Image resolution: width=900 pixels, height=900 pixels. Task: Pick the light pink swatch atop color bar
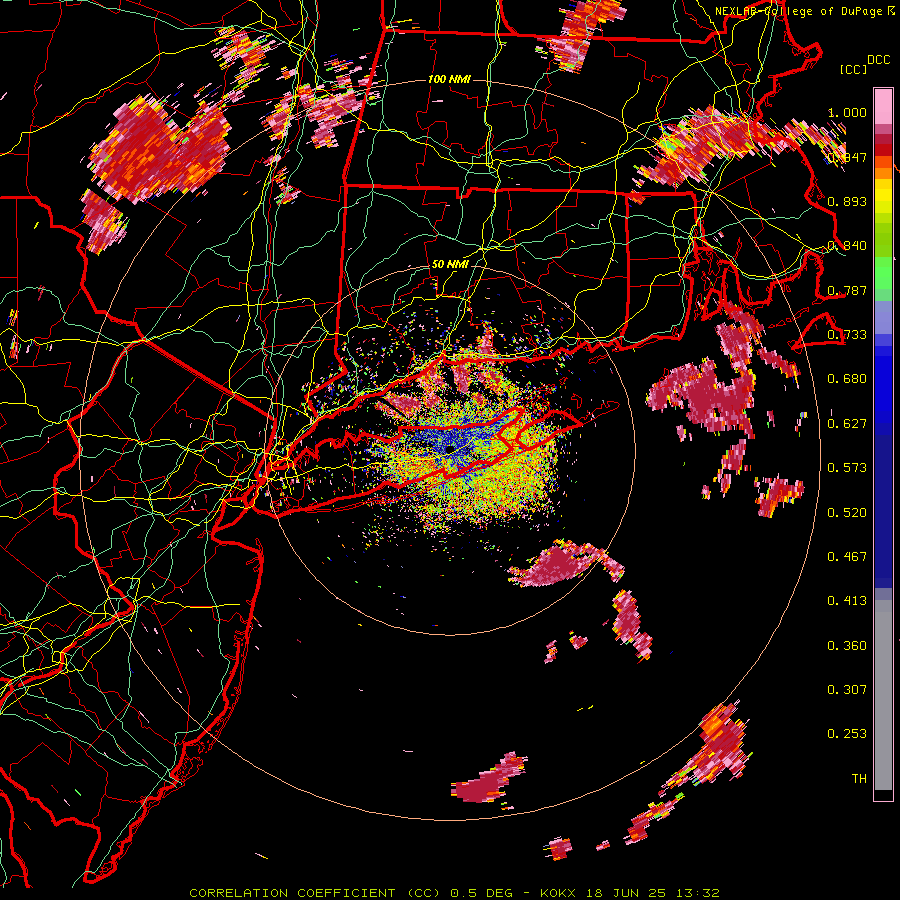pos(883,107)
